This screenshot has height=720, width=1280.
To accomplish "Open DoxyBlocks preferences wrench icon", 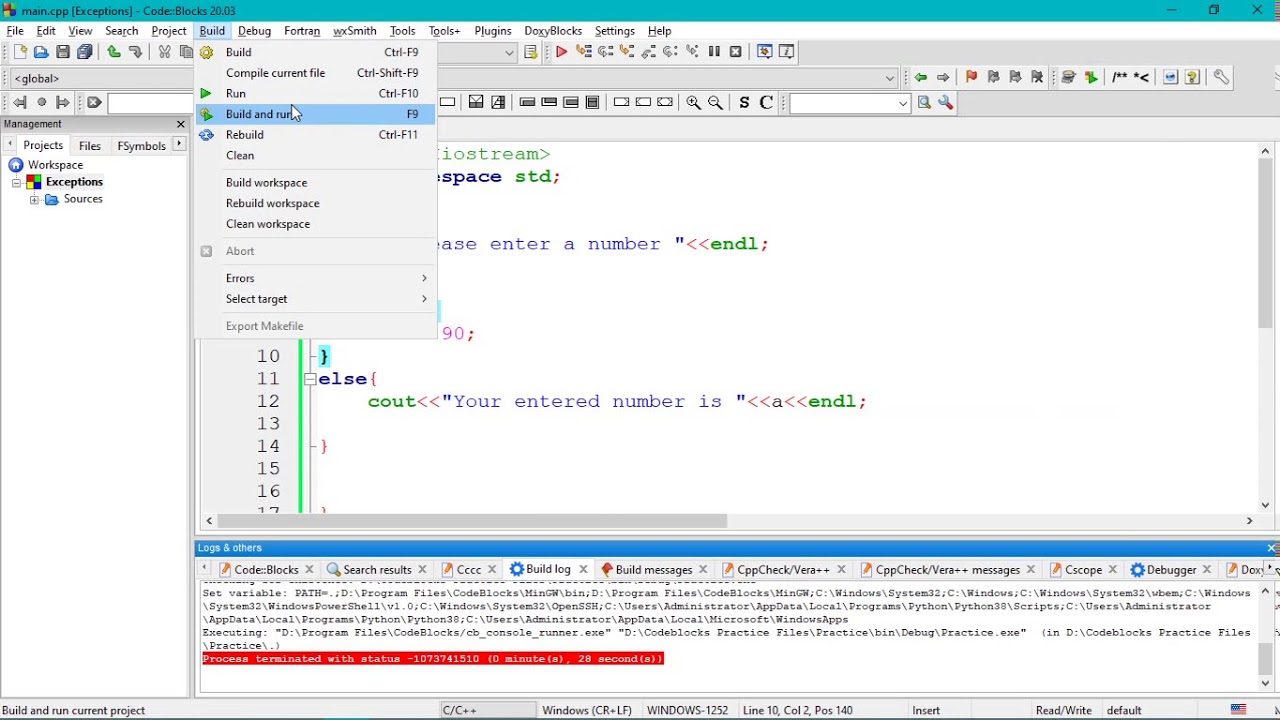I will 1221,77.
